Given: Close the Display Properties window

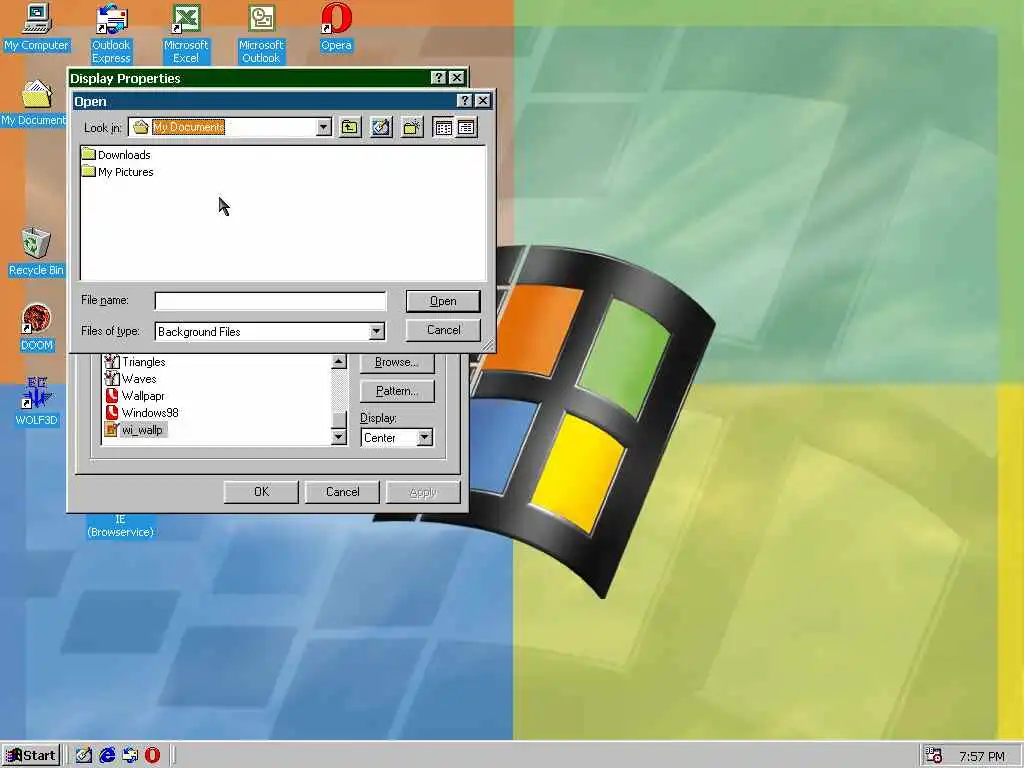Looking at the screenshot, I should 457,78.
